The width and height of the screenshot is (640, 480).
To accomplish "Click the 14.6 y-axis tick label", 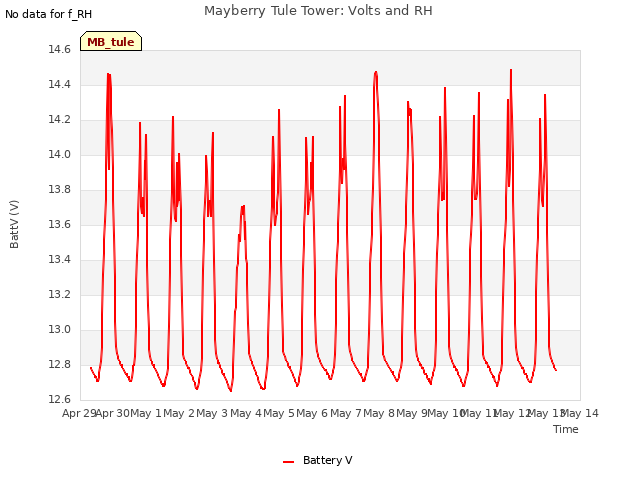I will pyautogui.click(x=59, y=49).
